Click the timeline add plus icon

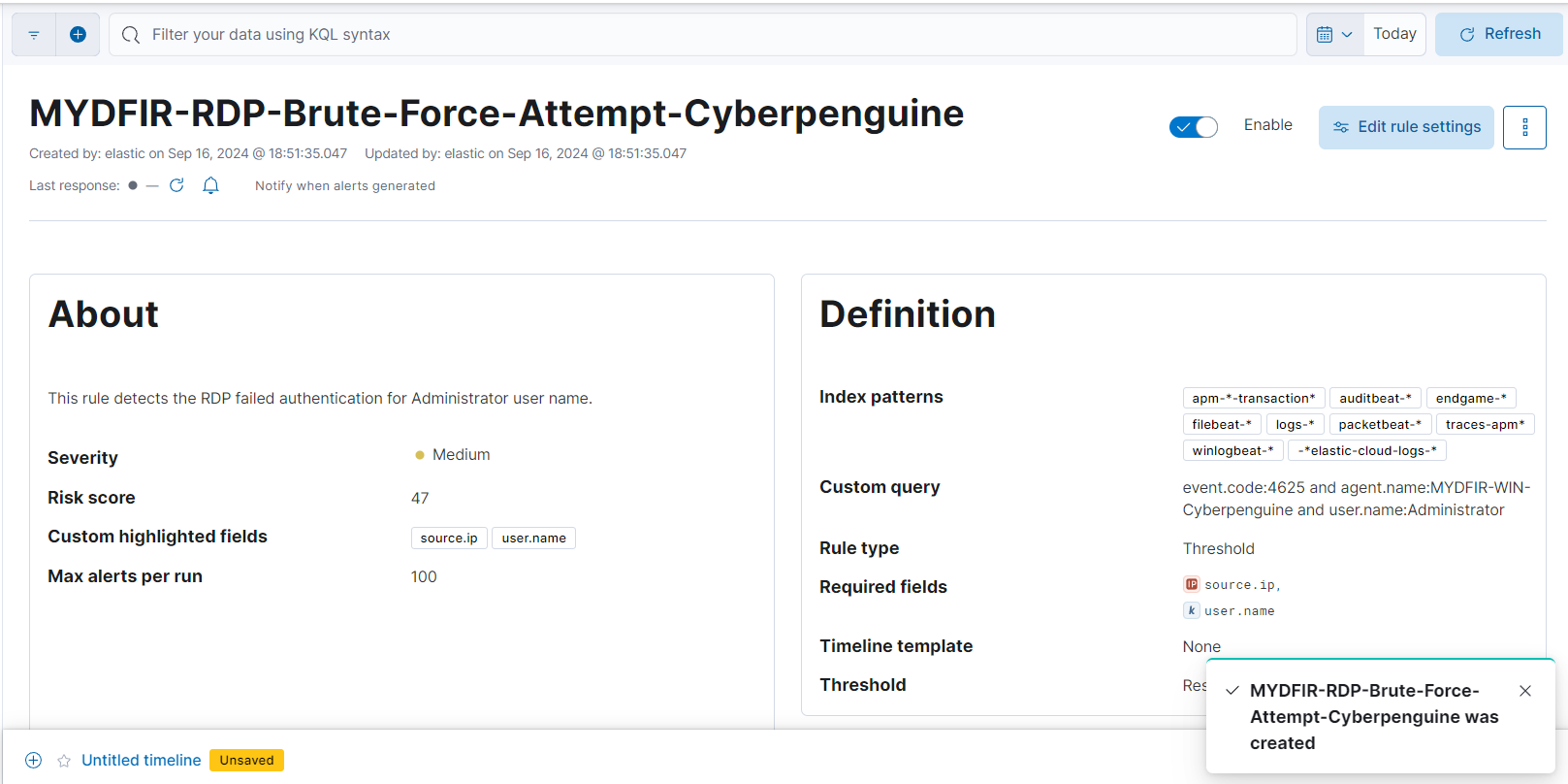(x=33, y=761)
